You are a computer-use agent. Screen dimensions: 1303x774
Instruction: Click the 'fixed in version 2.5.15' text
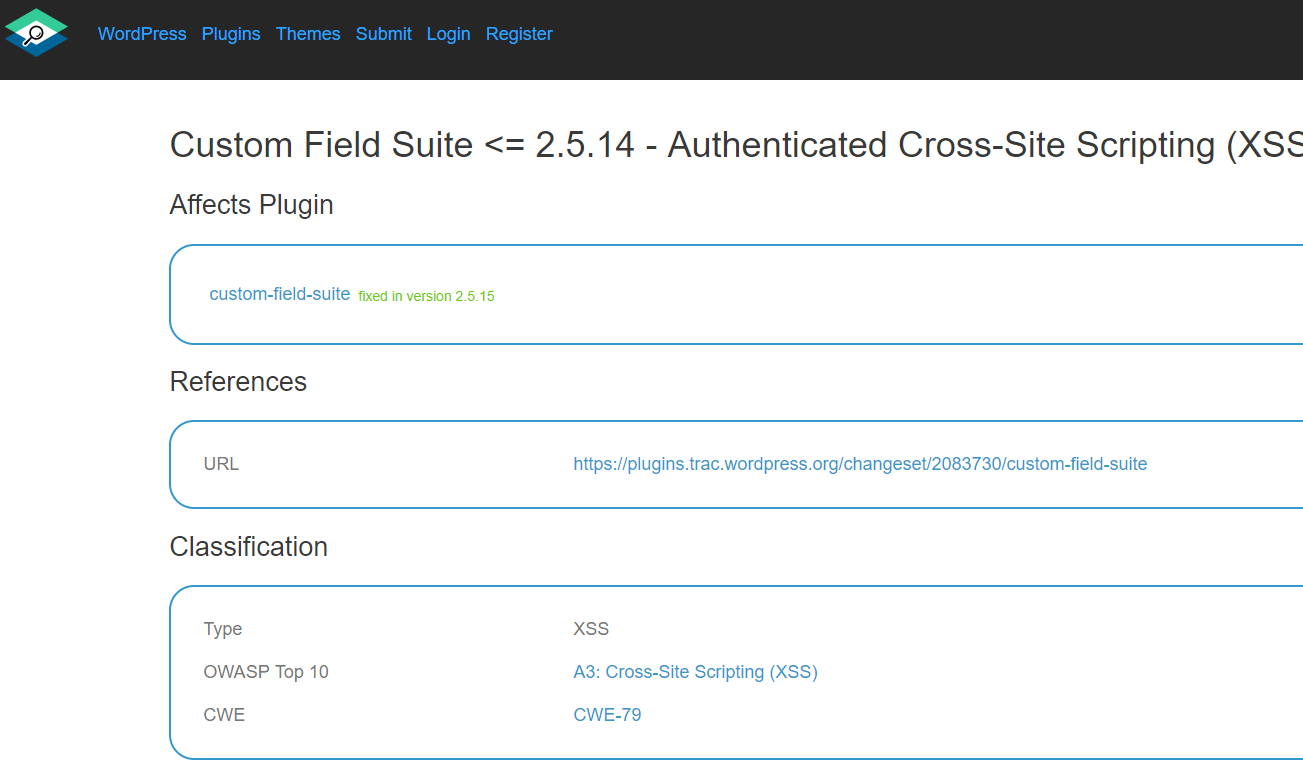click(426, 296)
